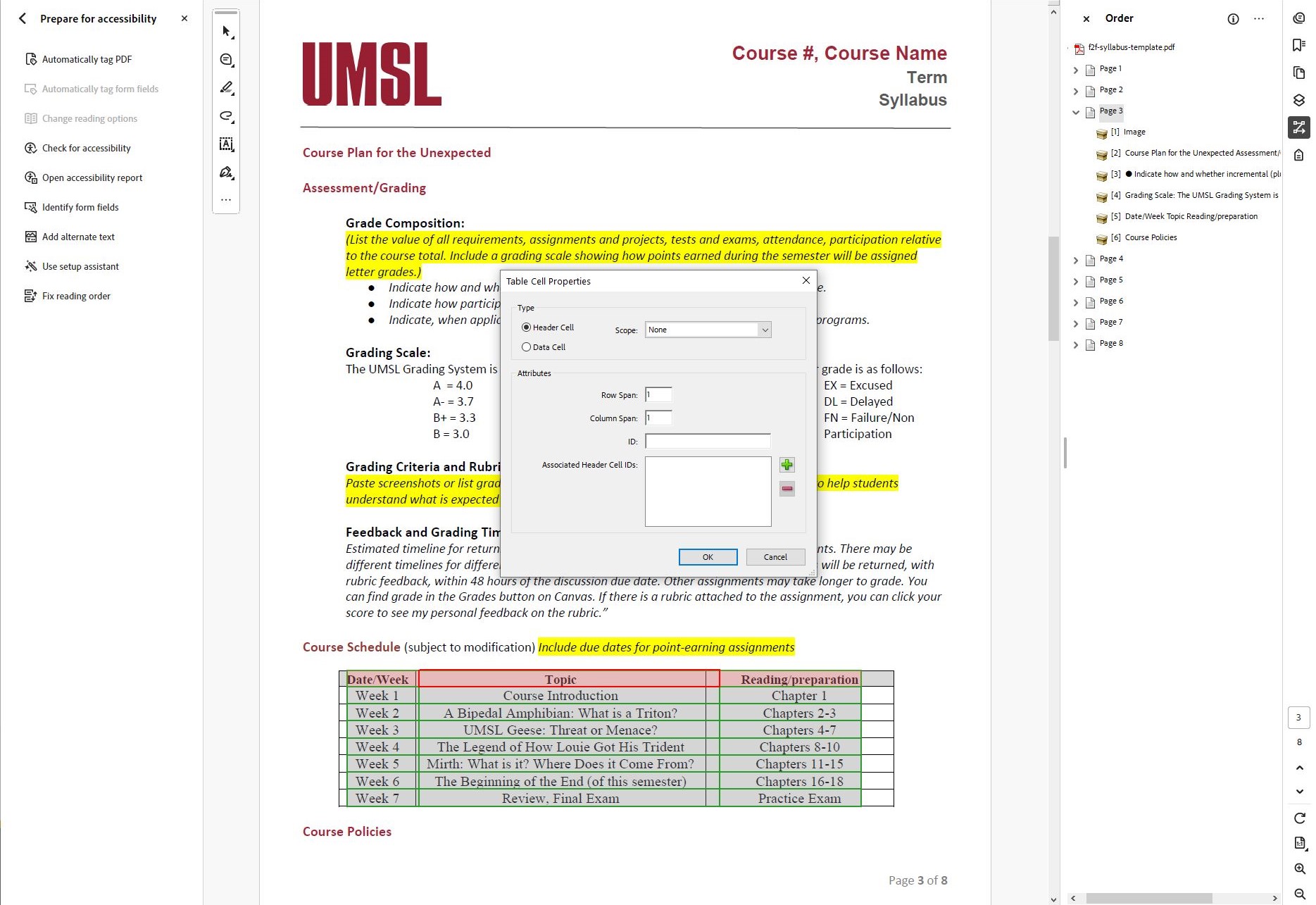Go to next page arrow
Viewport: 1316px width, 905px height.
click(x=1299, y=792)
